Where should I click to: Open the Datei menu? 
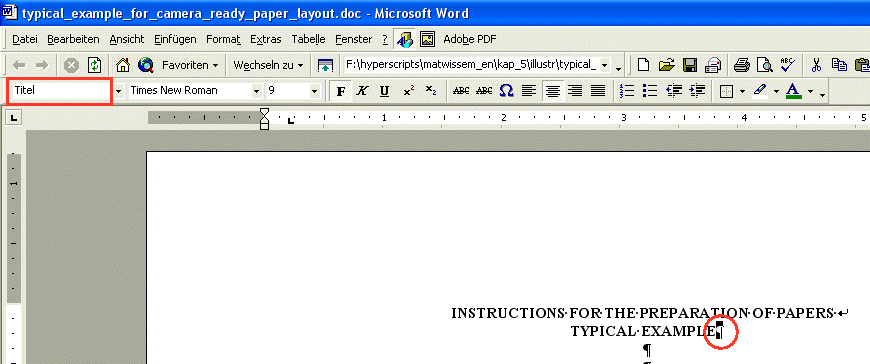point(24,39)
